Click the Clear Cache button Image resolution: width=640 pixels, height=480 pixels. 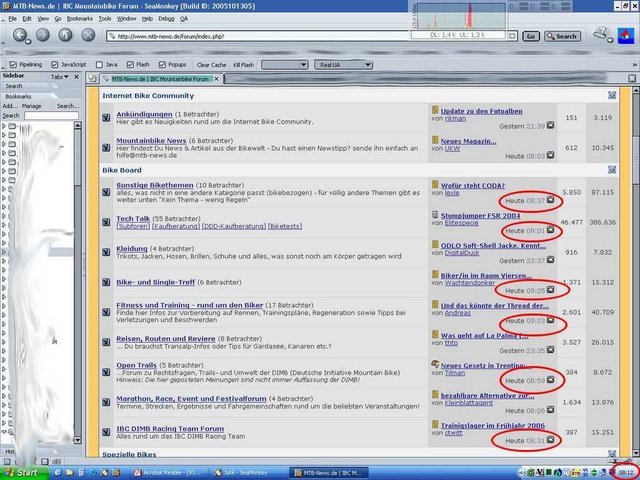(x=211, y=65)
